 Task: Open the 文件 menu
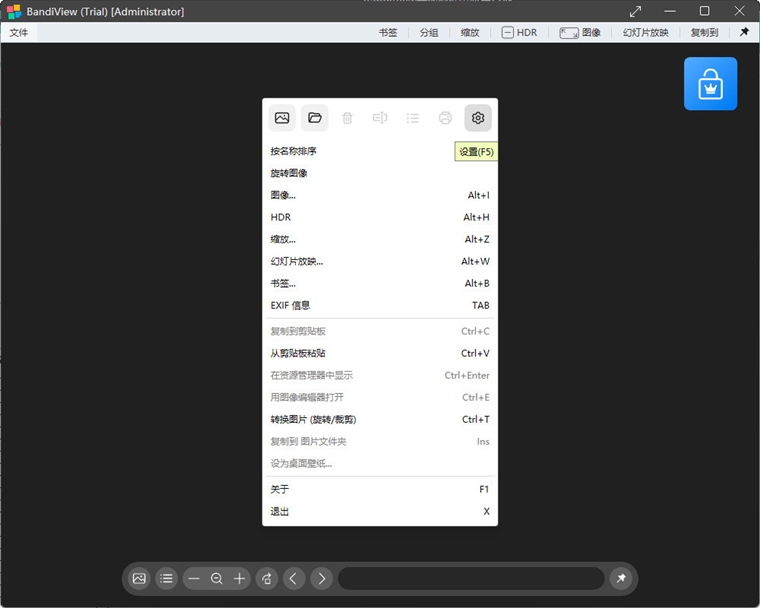coord(19,32)
